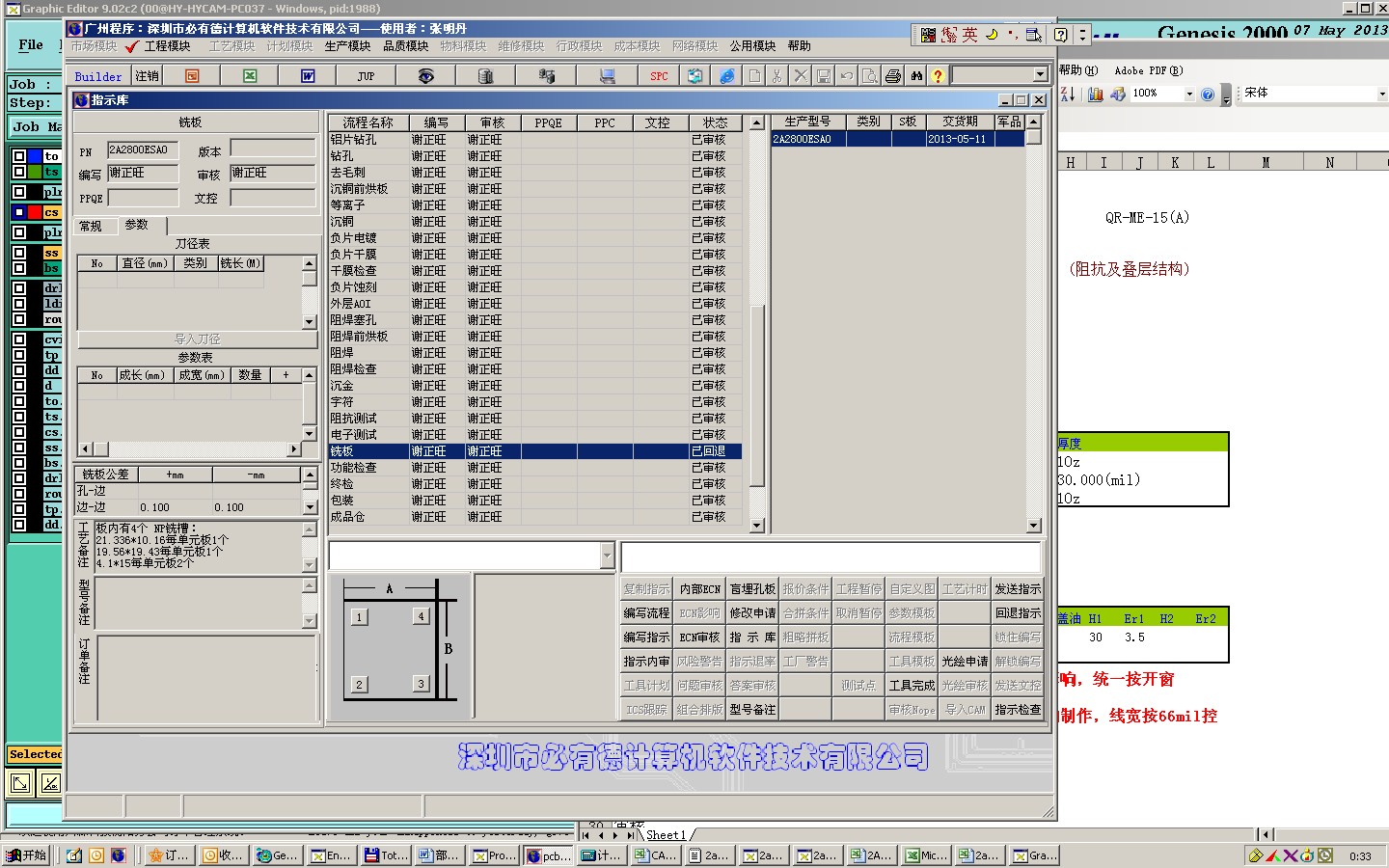The image size is (1389, 868).
Task: Click the print preview toolbar icon
Action: pos(870,76)
